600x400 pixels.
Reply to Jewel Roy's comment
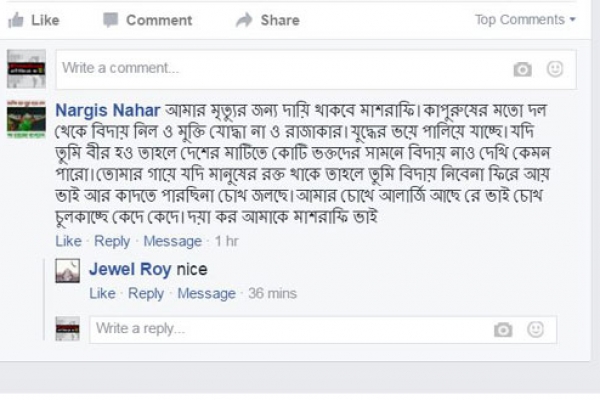[146, 293]
